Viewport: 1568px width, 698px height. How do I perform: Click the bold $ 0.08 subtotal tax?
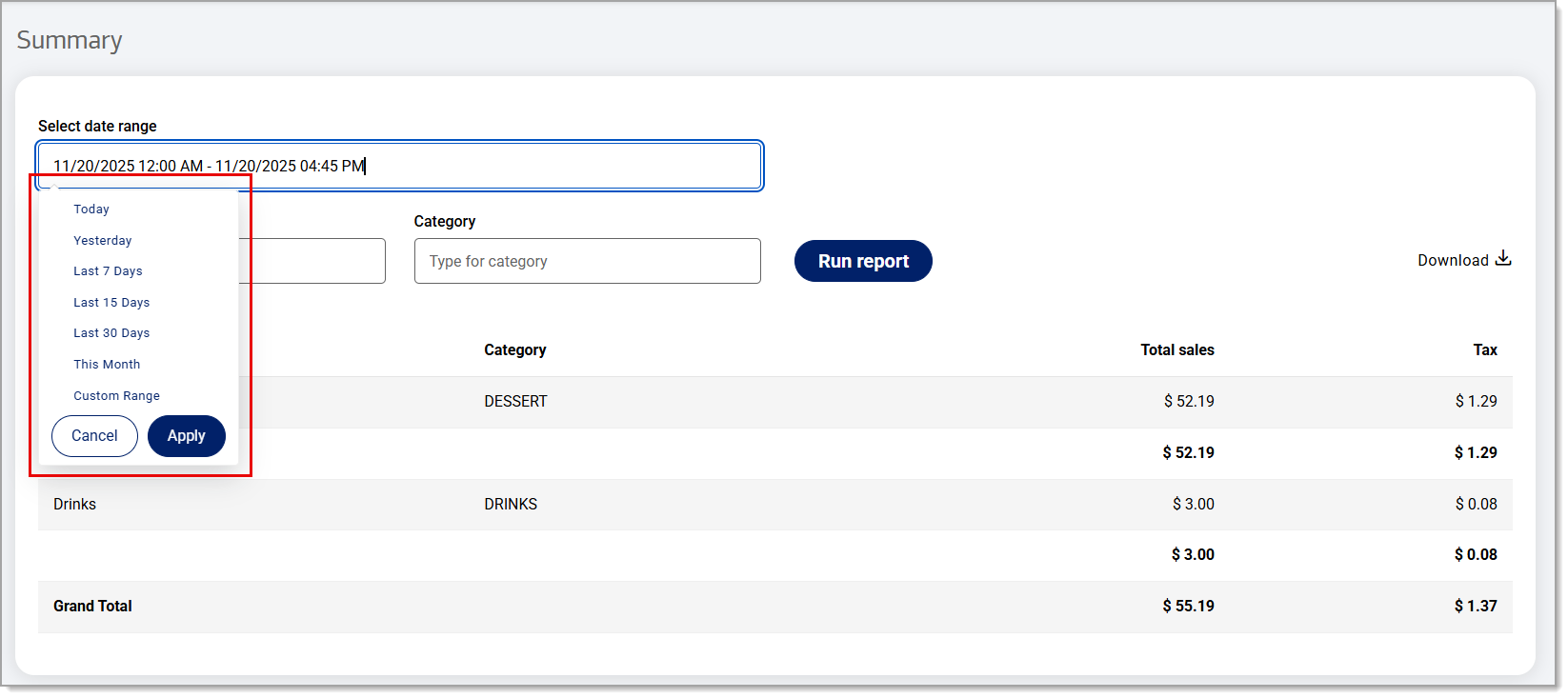coord(1476,555)
